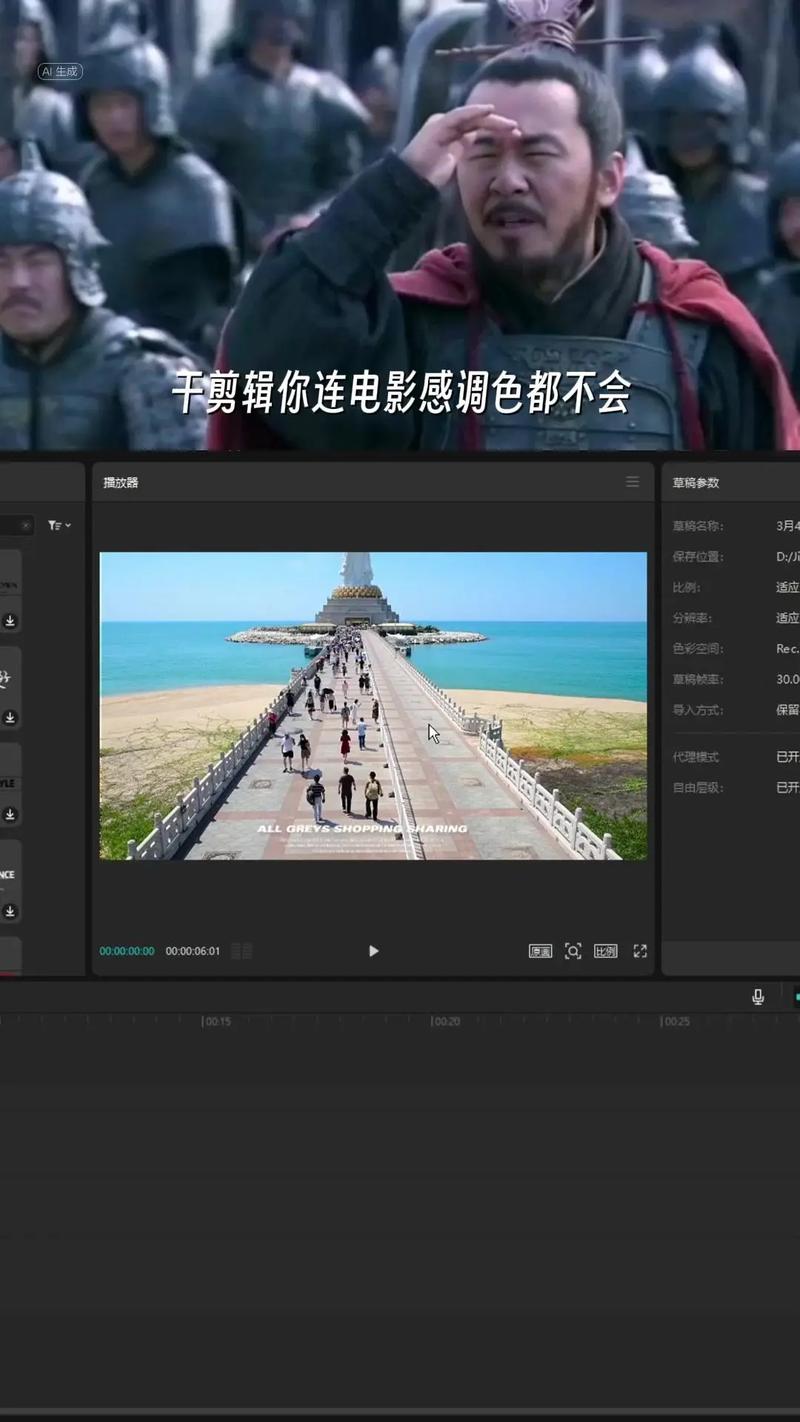Viewport: 800px width, 1422px height.
Task: Click the 草稿名称 label
Action: [698, 526]
